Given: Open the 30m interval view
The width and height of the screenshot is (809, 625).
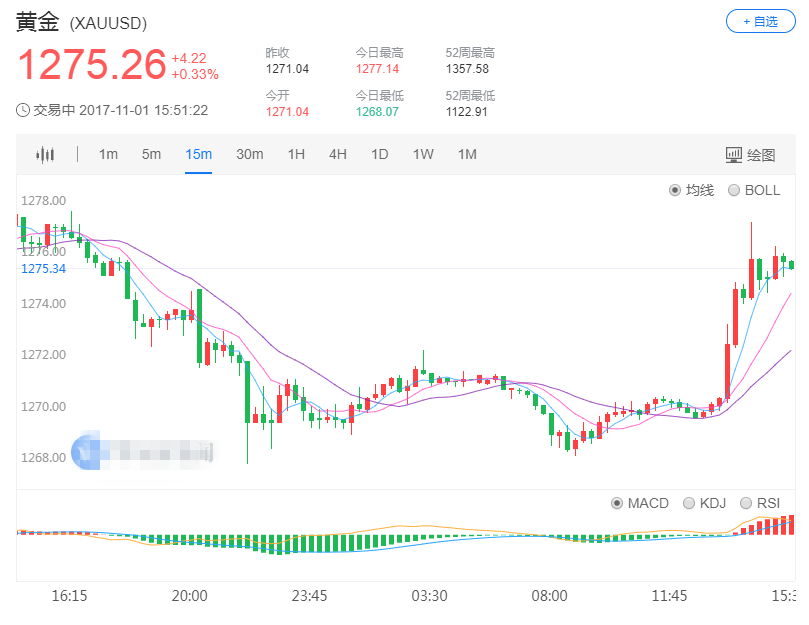Looking at the screenshot, I should point(249,154).
